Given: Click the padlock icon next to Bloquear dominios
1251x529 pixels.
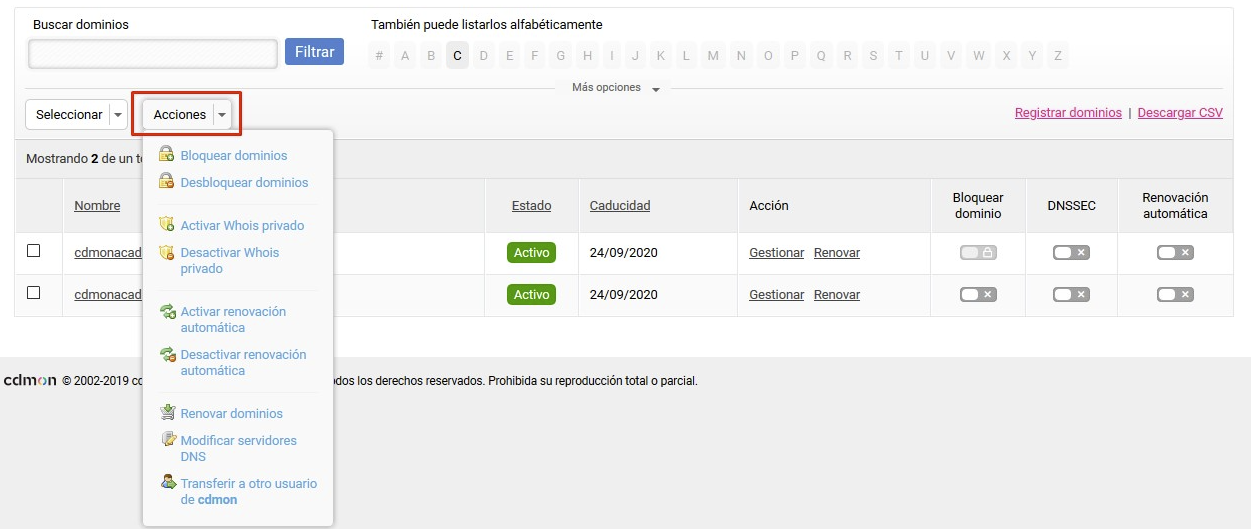Looking at the screenshot, I should pyautogui.click(x=168, y=155).
